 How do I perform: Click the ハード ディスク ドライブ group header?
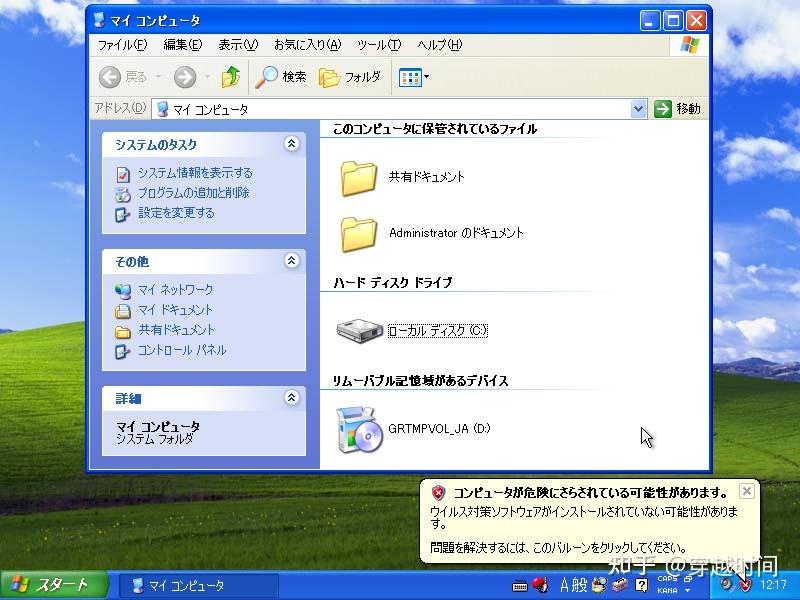(x=392, y=282)
